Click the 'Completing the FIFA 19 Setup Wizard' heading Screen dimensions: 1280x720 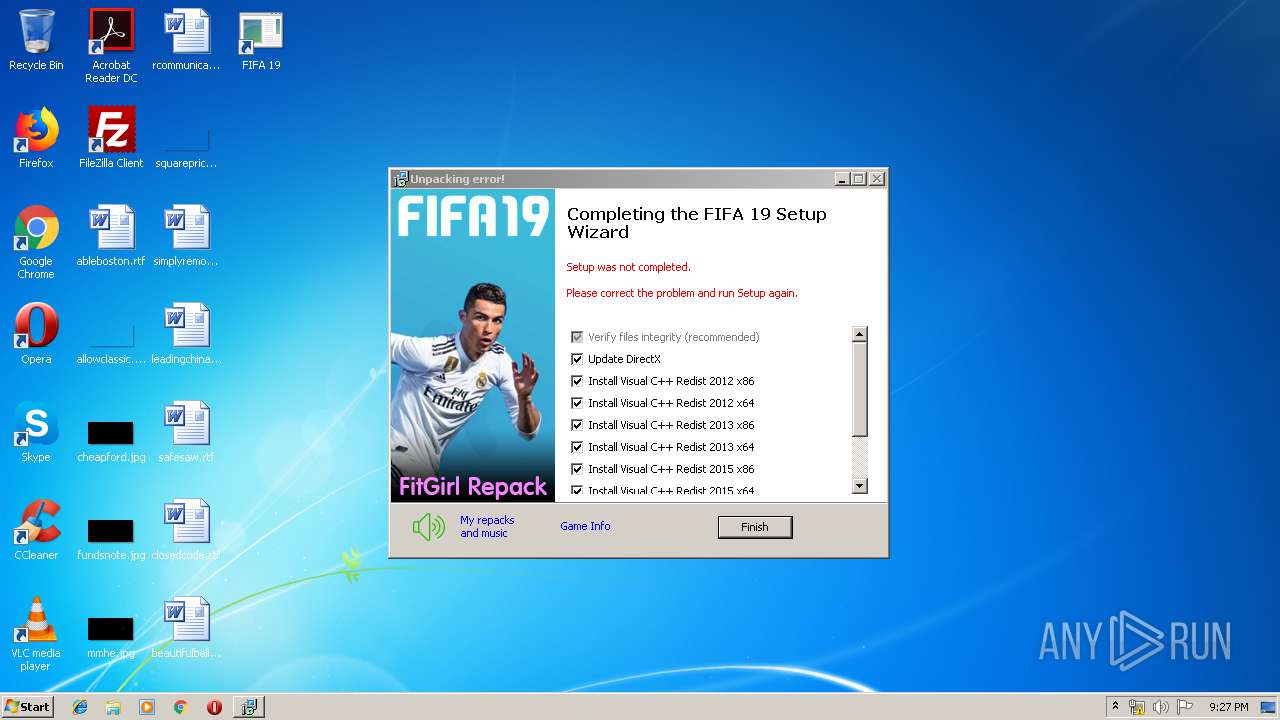[697, 223]
